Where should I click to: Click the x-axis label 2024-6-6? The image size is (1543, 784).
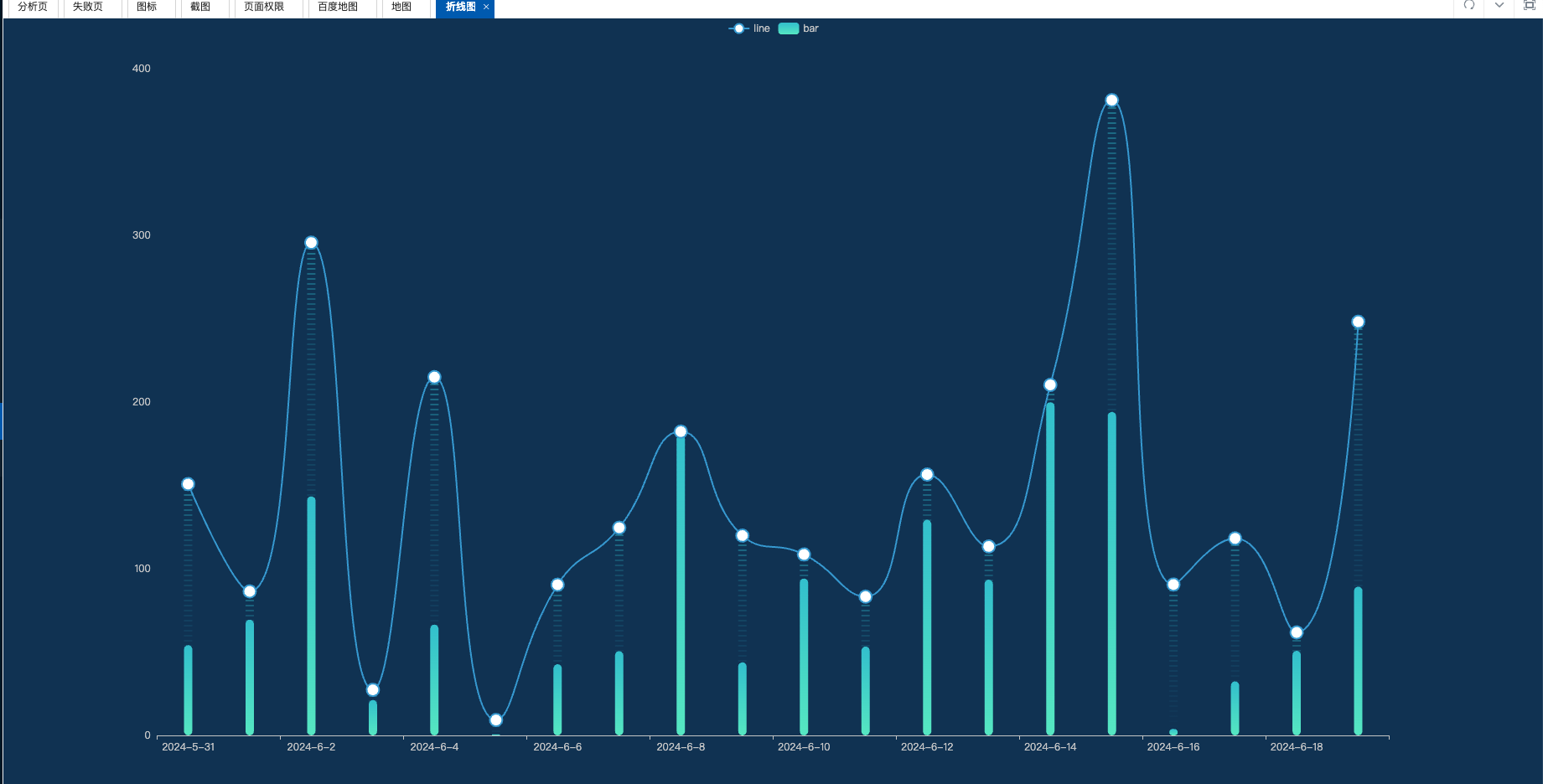[x=557, y=747]
